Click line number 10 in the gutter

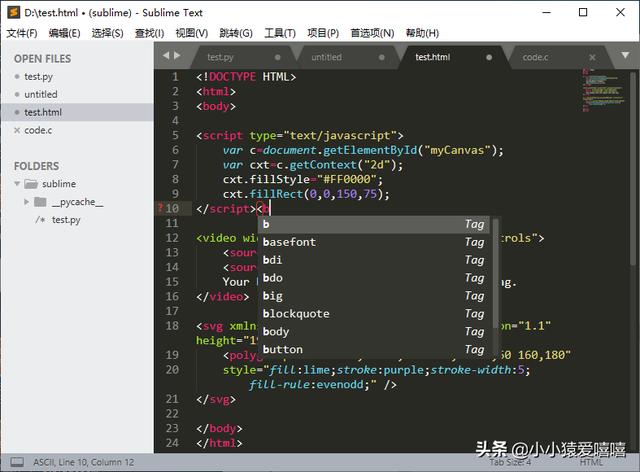[x=172, y=209]
